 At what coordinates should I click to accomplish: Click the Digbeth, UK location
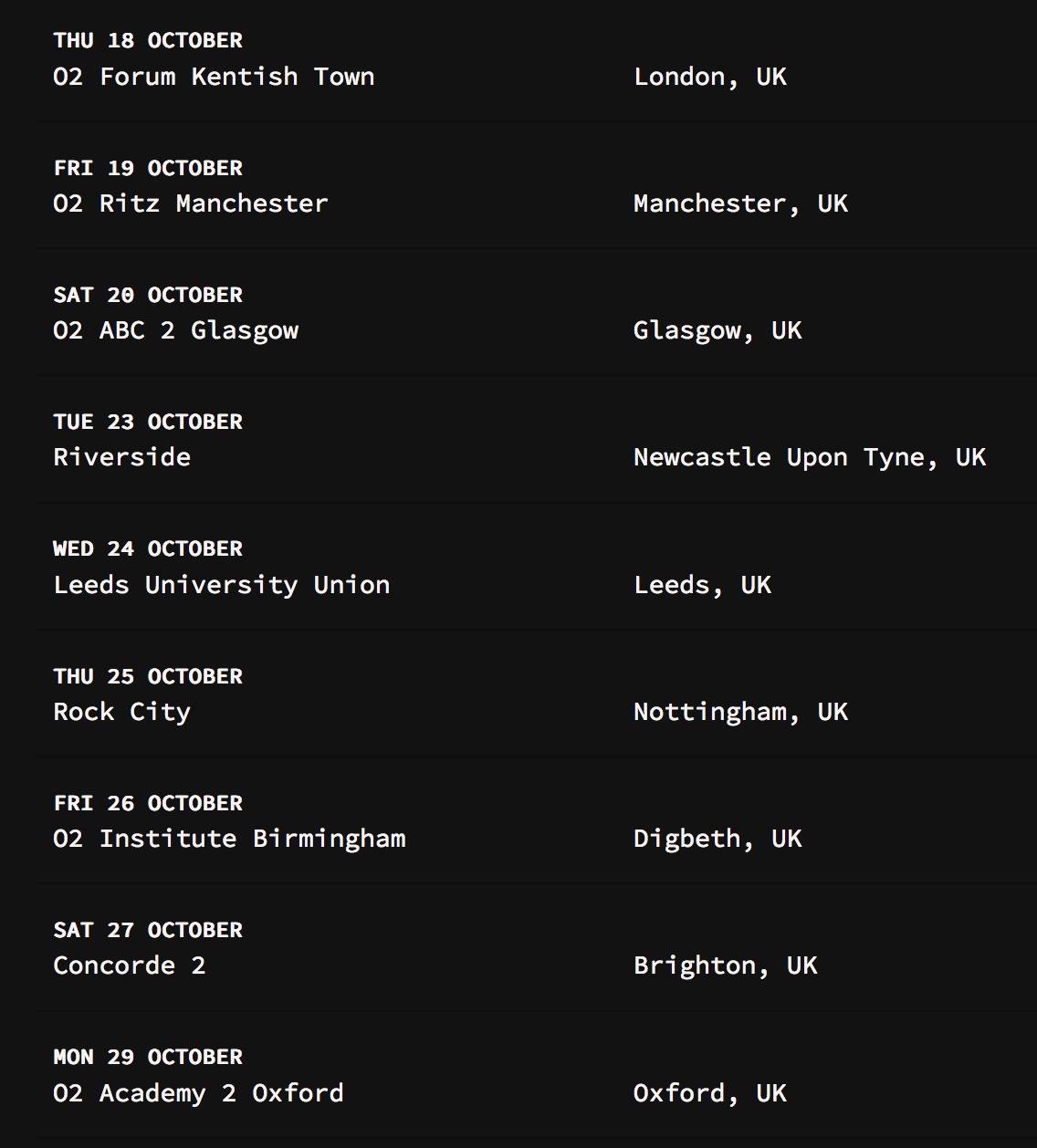[x=718, y=839]
